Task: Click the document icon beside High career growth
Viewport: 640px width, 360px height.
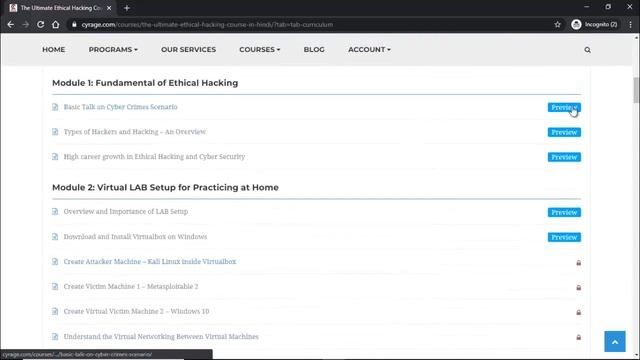Action: point(55,157)
